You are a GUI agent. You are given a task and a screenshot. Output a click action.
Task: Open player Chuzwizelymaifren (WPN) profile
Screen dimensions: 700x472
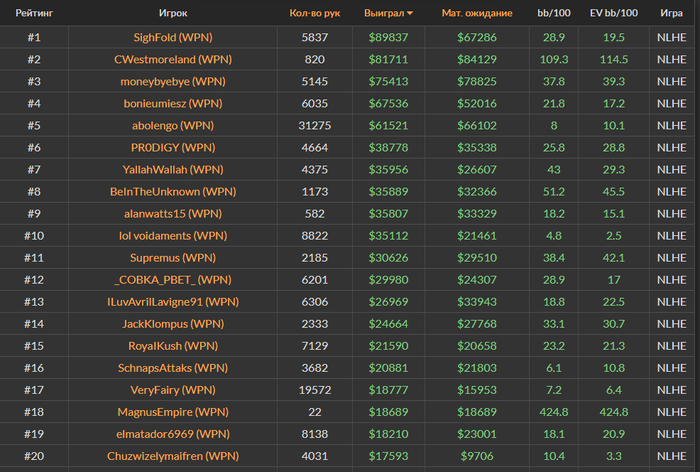pos(173,456)
